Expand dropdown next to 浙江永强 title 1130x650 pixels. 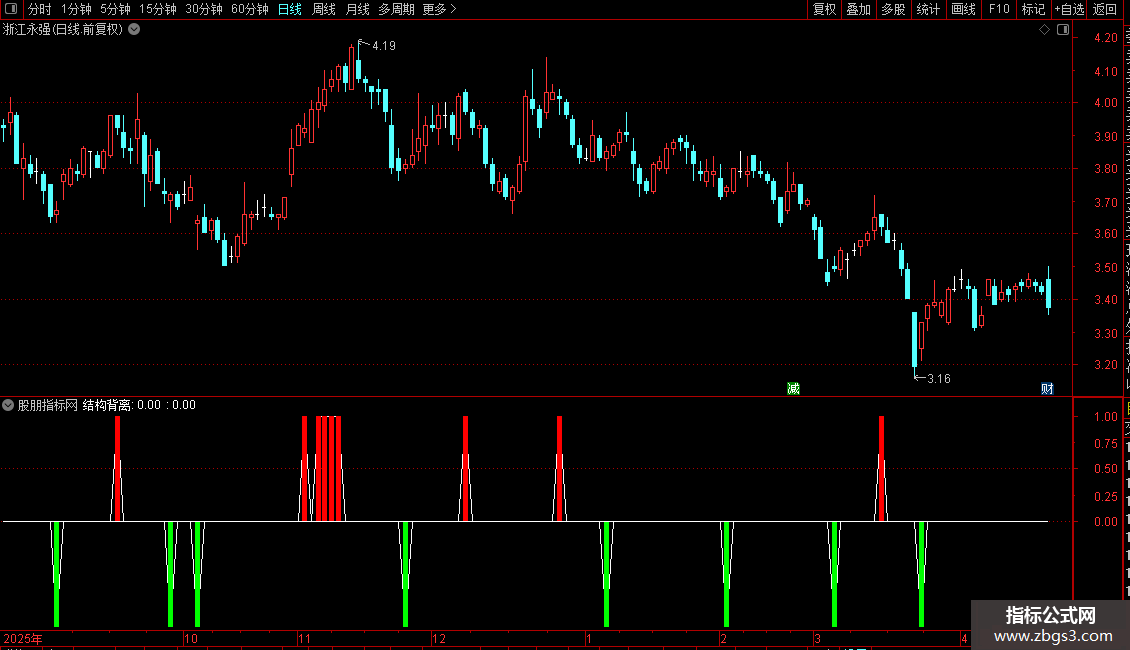point(134,30)
